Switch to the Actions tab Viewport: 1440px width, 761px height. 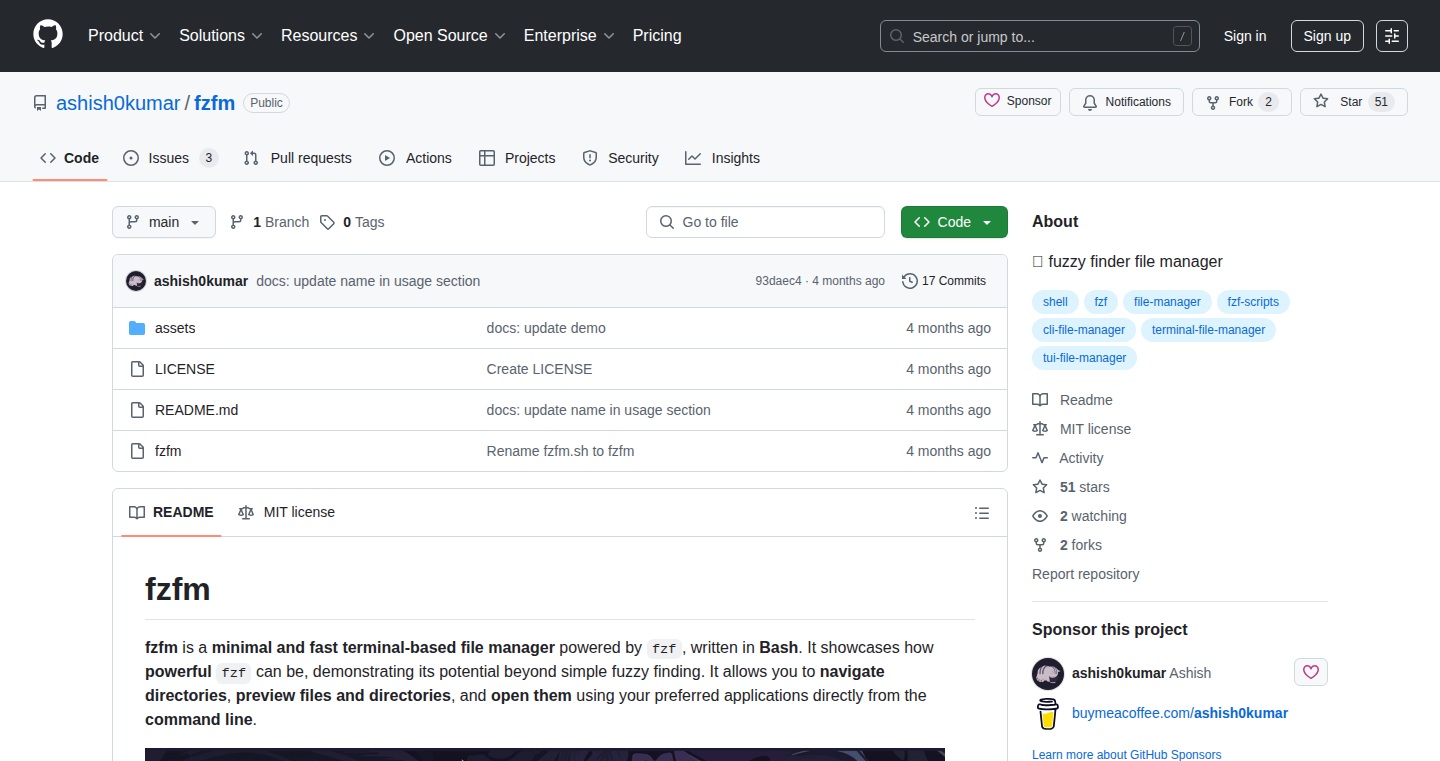coord(416,158)
